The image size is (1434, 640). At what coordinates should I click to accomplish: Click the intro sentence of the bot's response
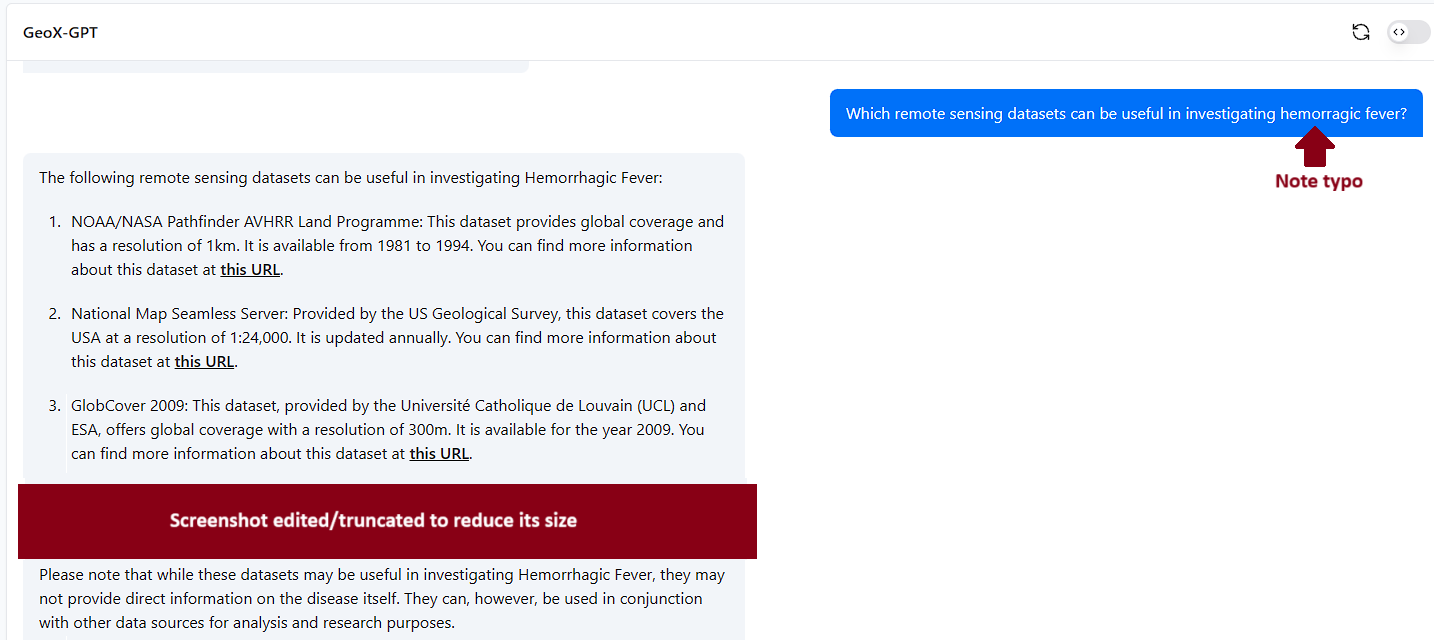pos(350,178)
